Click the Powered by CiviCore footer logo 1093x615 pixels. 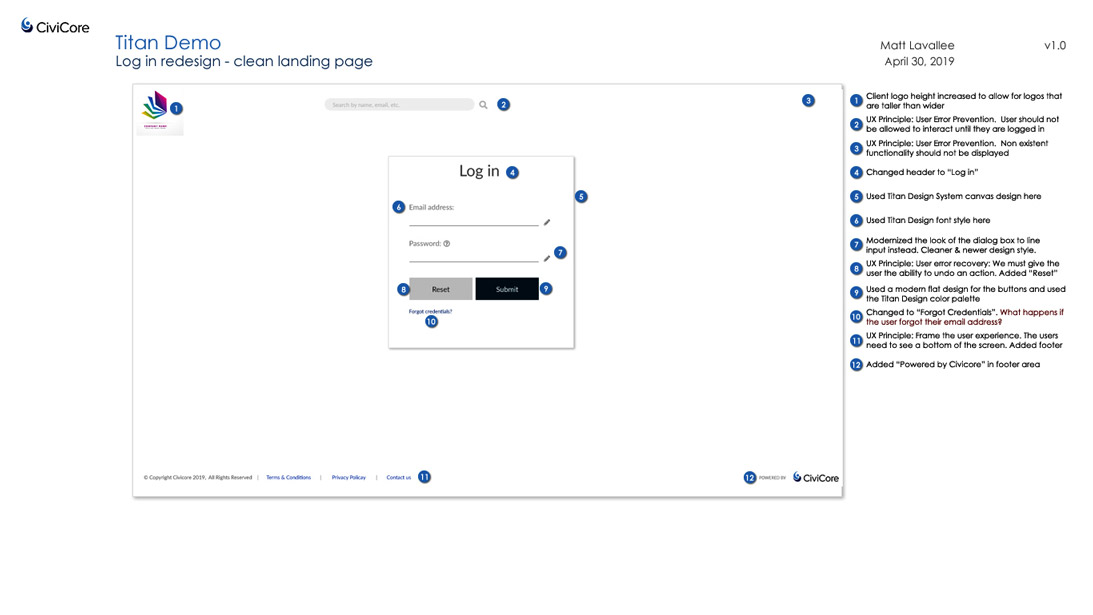pos(815,478)
